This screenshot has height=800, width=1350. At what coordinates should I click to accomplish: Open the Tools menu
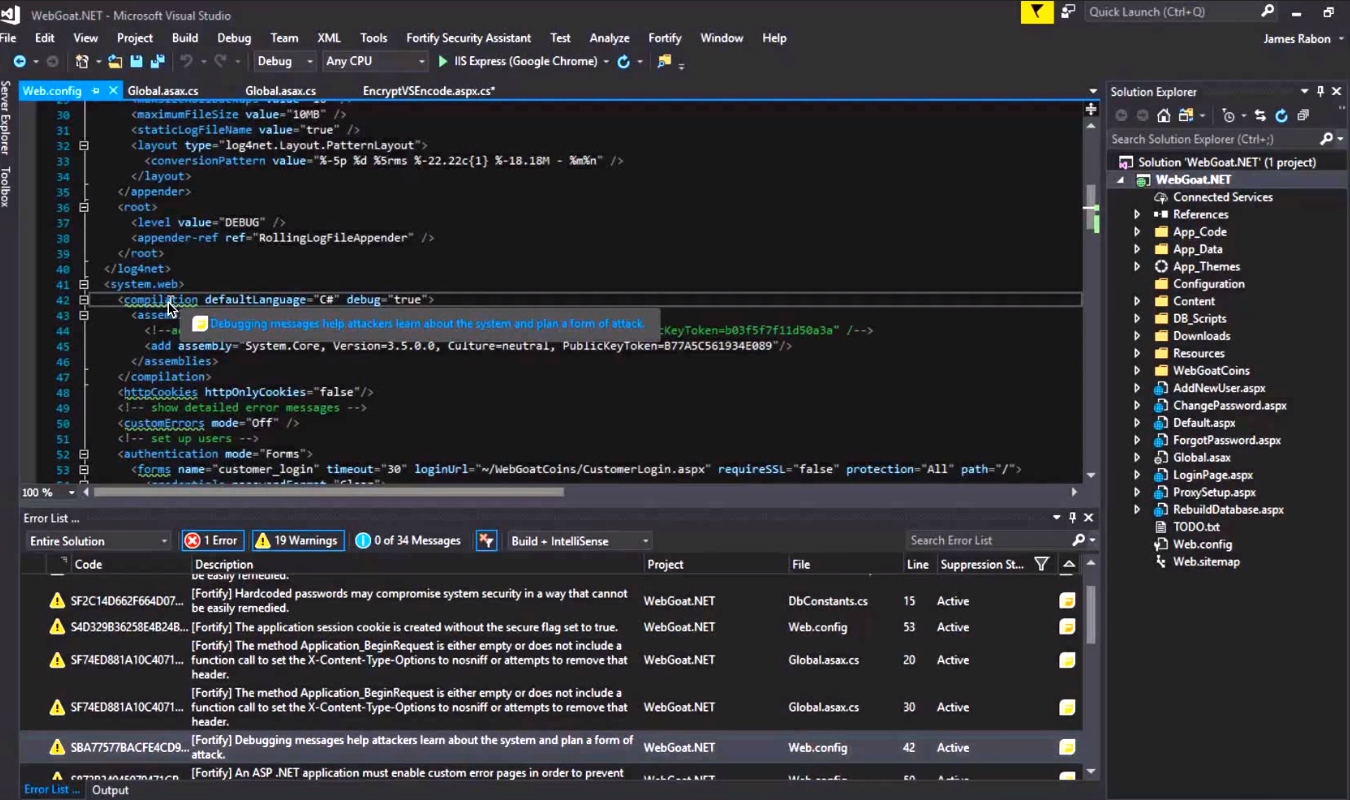[x=373, y=38]
